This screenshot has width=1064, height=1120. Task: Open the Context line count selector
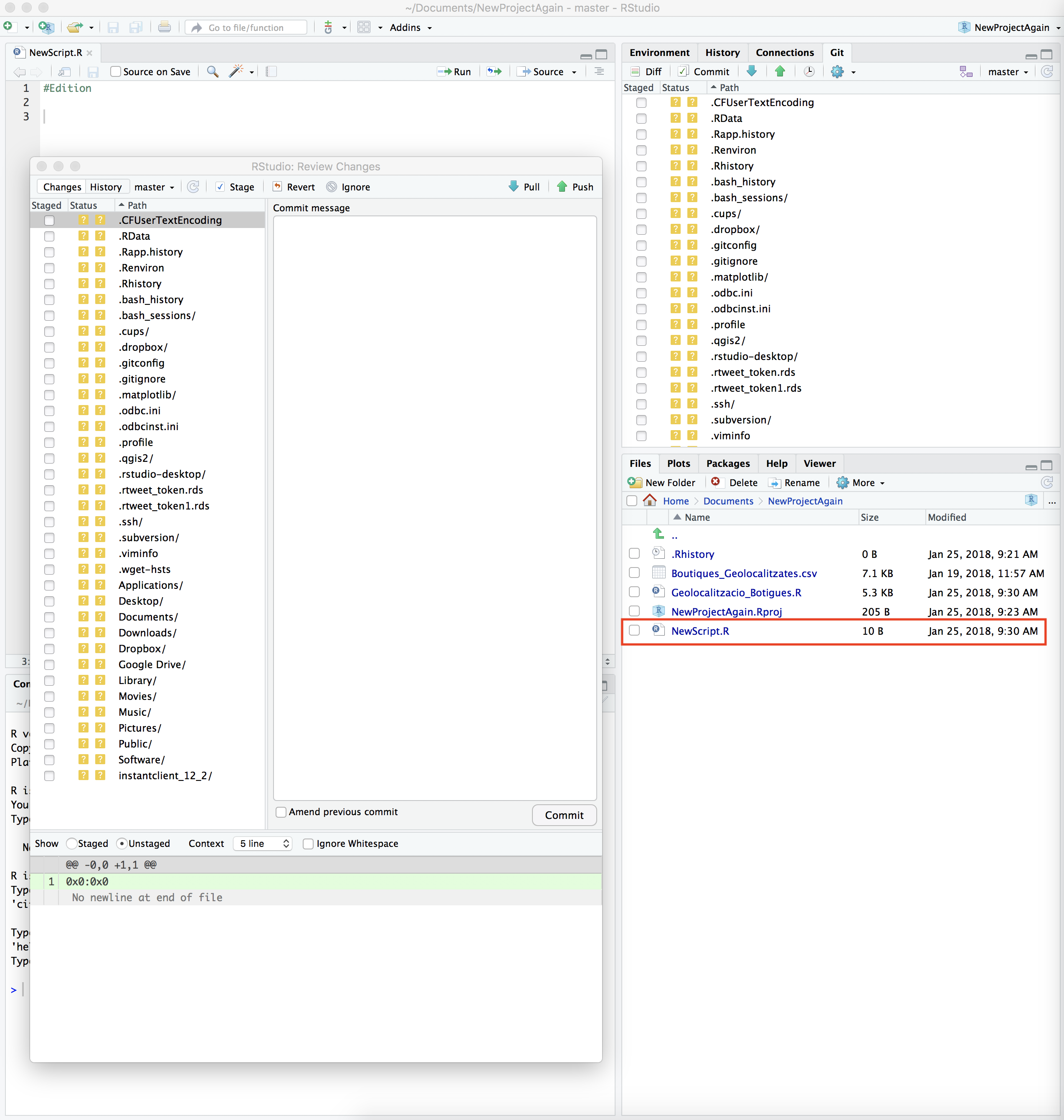pos(261,843)
